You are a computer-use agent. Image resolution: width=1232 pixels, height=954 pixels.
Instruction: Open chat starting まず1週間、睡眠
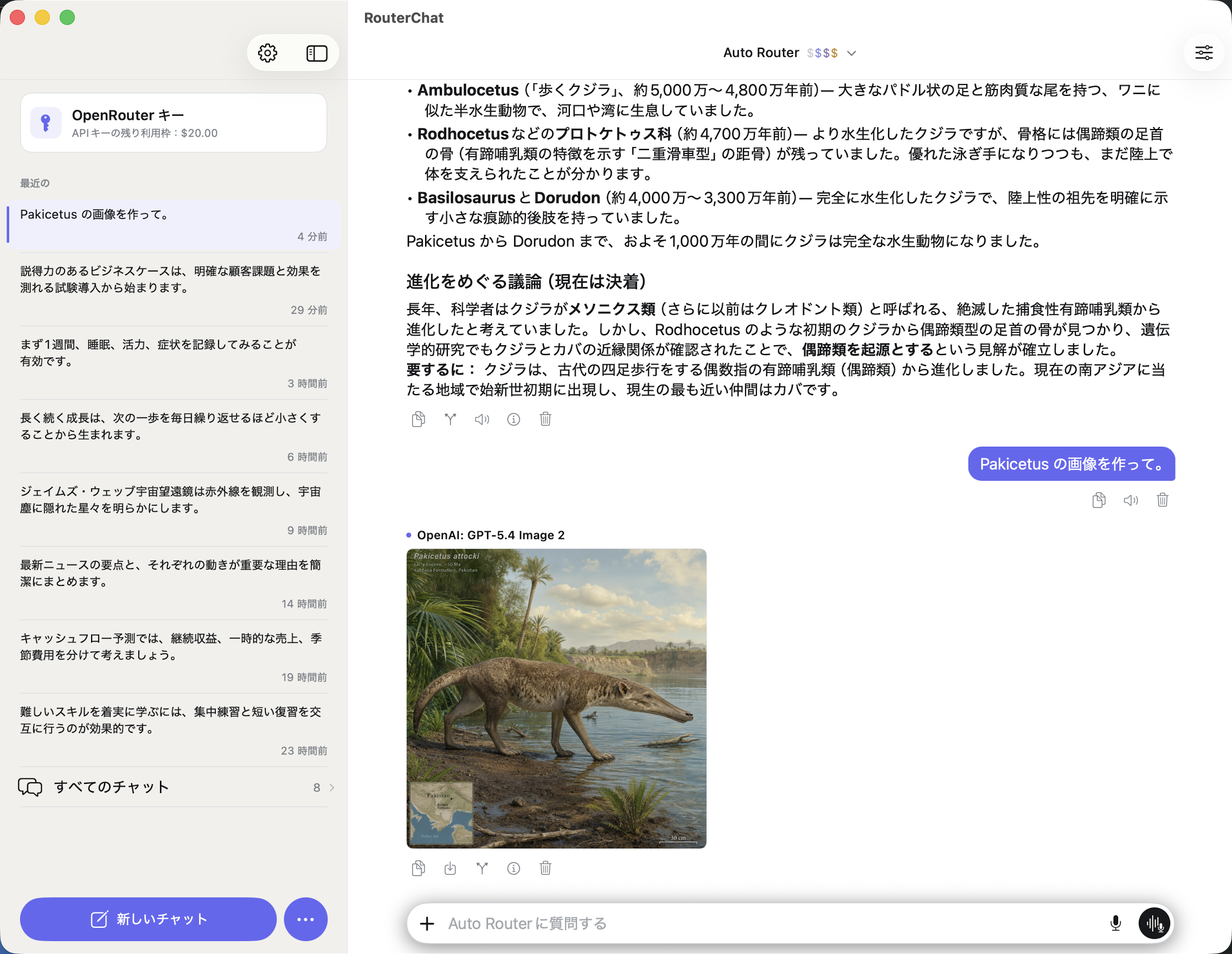174,363
